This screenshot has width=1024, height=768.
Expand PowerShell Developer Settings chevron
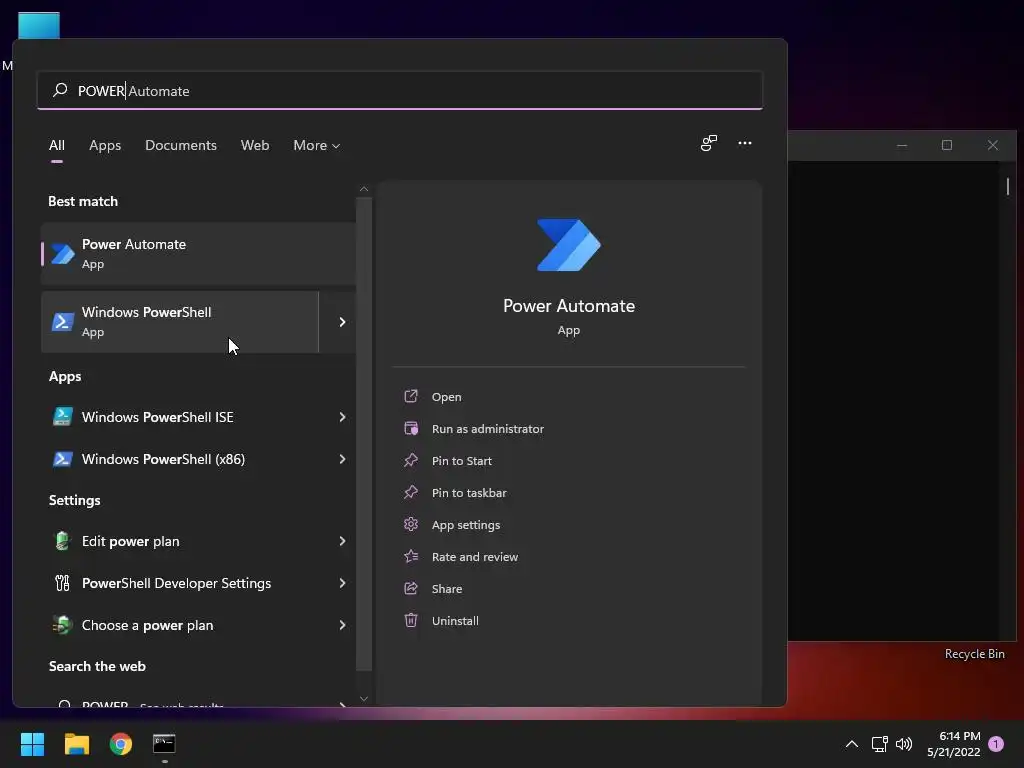tap(342, 583)
